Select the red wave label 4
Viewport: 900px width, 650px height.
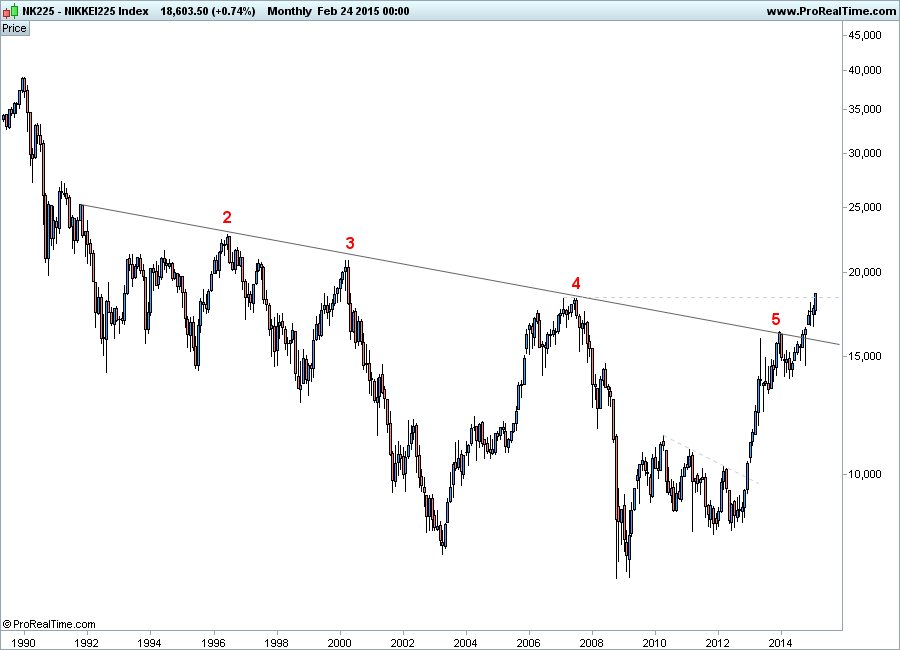pos(576,283)
